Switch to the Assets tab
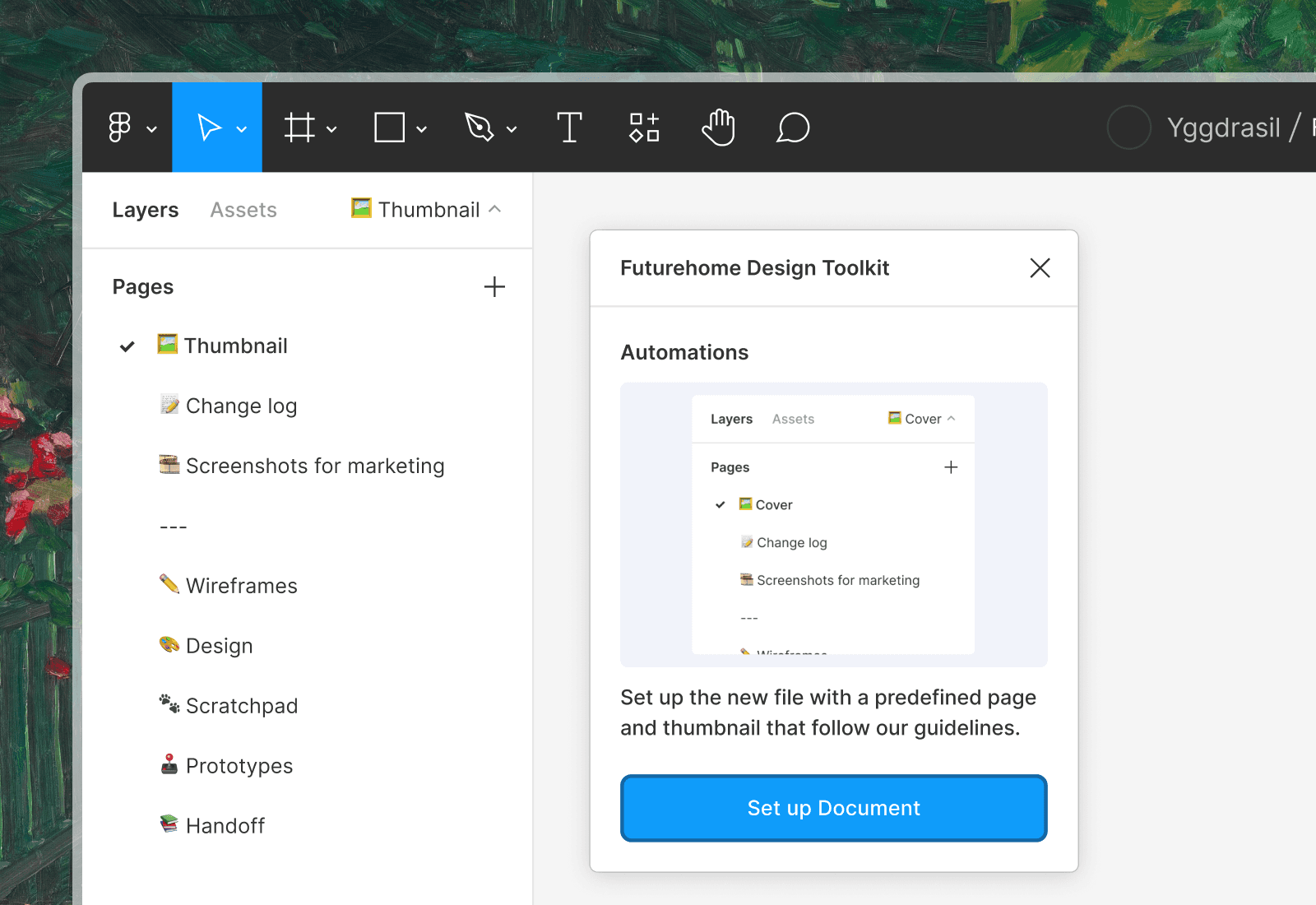Image resolution: width=1316 pixels, height=905 pixels. pyautogui.click(x=243, y=210)
